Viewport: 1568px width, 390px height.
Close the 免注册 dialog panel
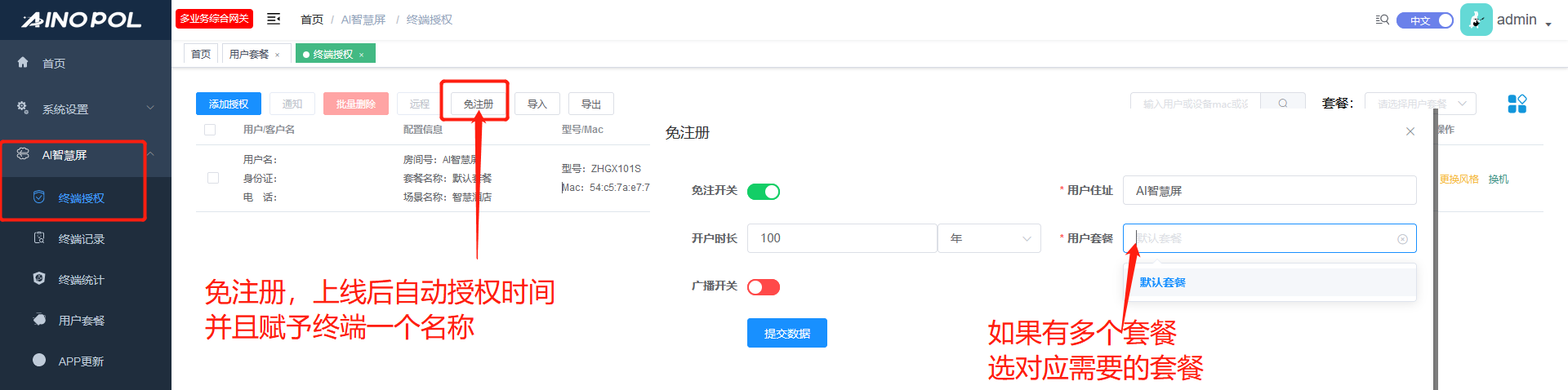pos(1410,131)
